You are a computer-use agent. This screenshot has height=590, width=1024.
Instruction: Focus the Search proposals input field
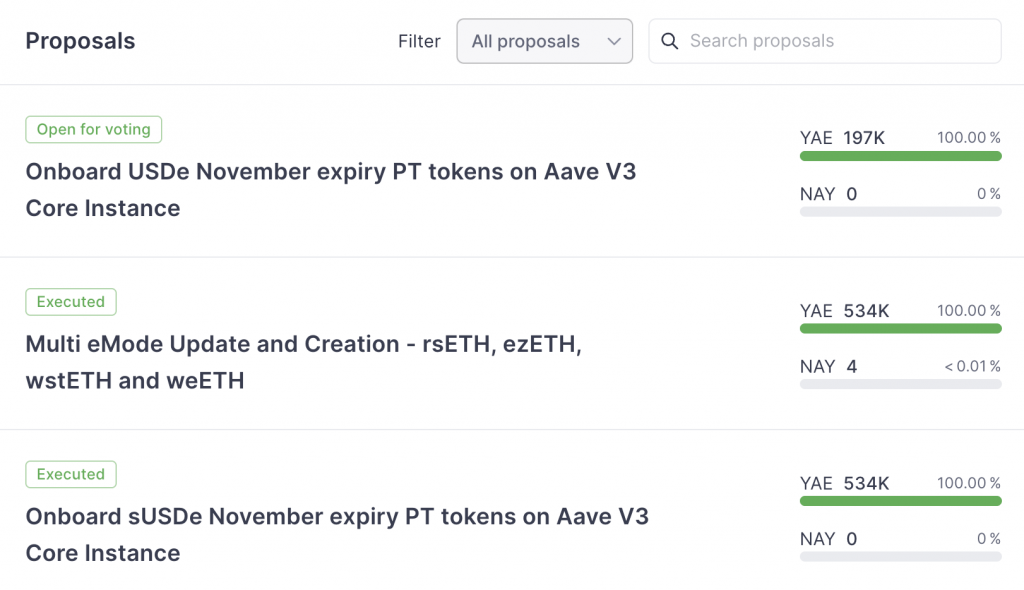[825, 41]
